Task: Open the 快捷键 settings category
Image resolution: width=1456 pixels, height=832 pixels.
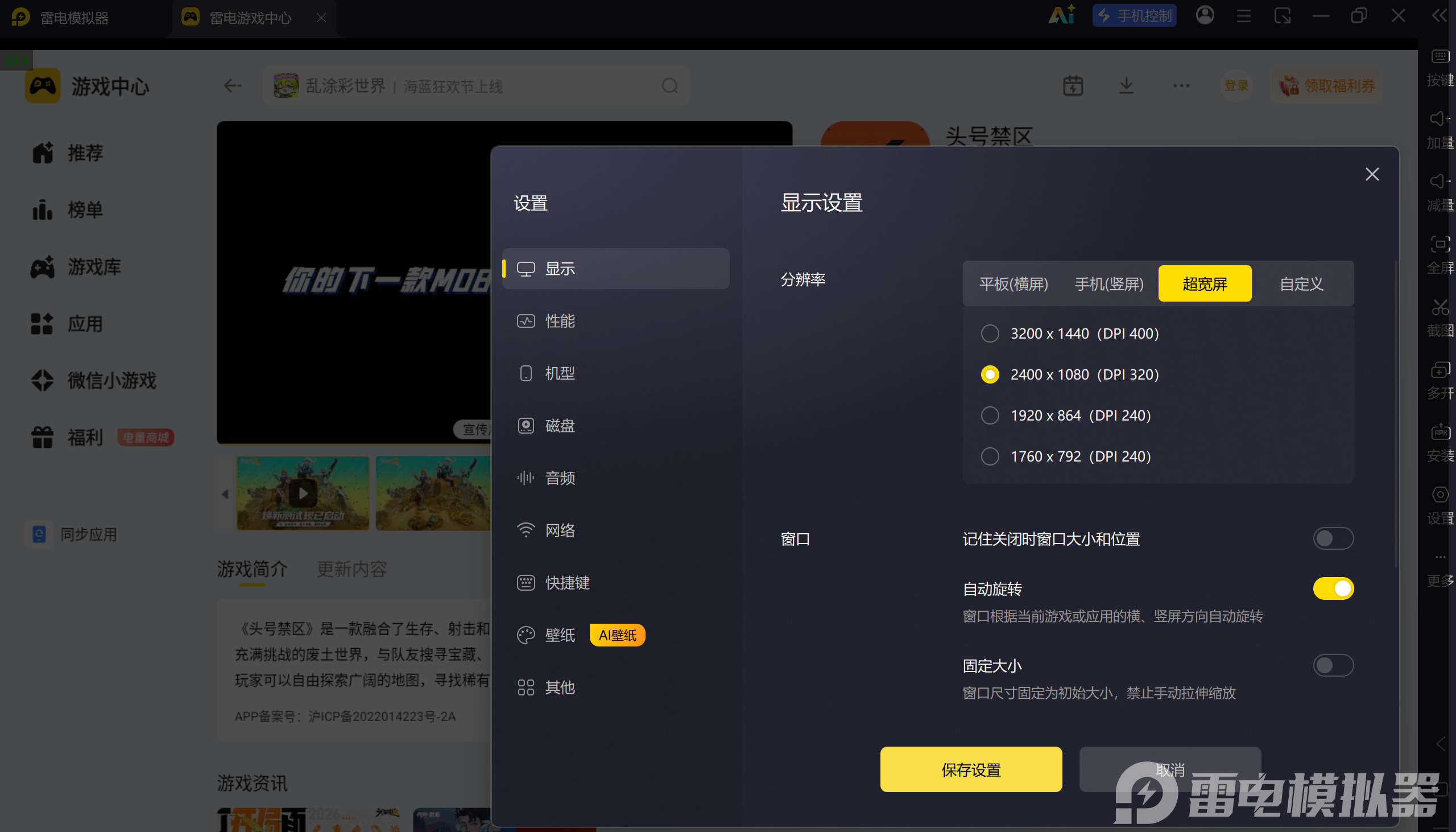Action: pyautogui.click(x=615, y=583)
